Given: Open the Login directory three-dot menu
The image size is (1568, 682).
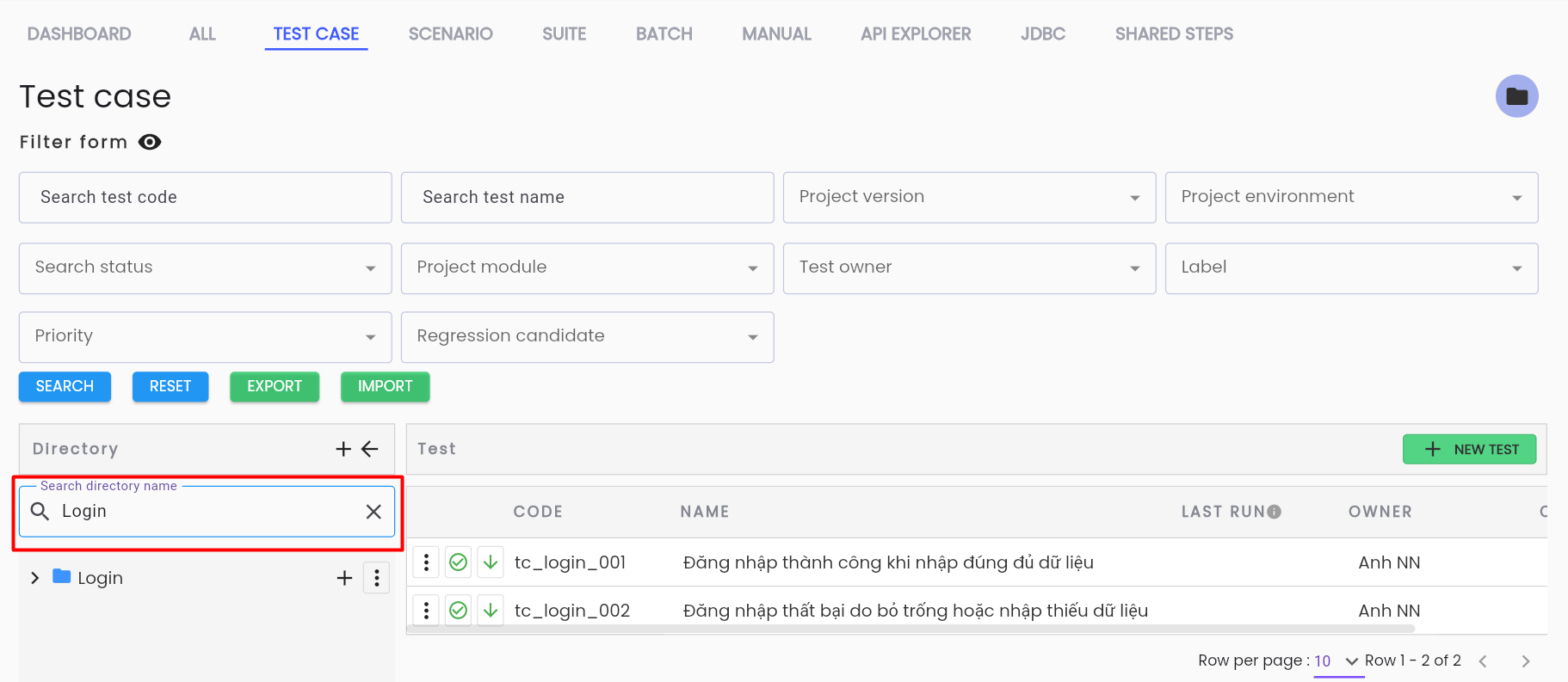Looking at the screenshot, I should 377,578.
